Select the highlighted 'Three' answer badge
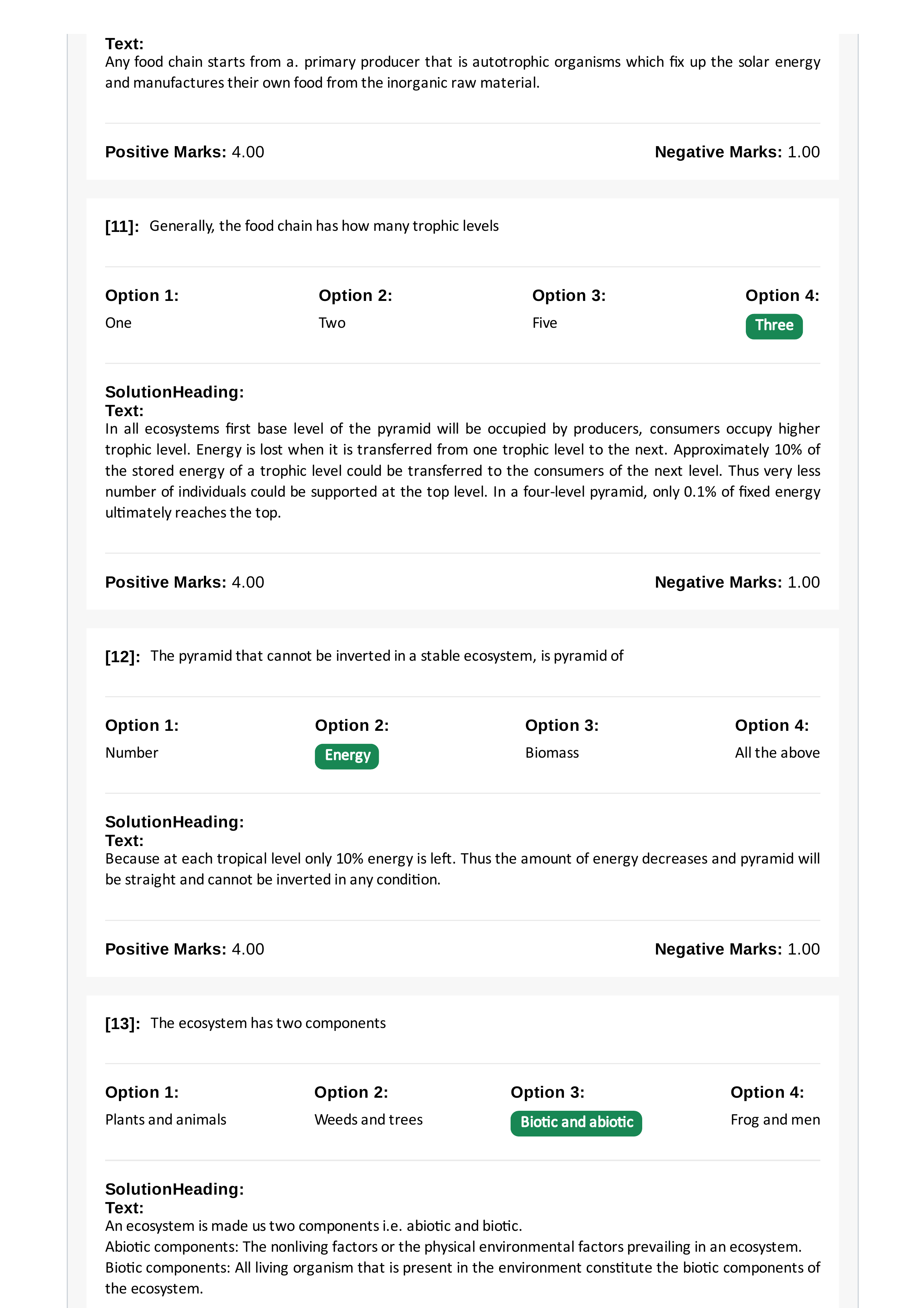 [774, 326]
